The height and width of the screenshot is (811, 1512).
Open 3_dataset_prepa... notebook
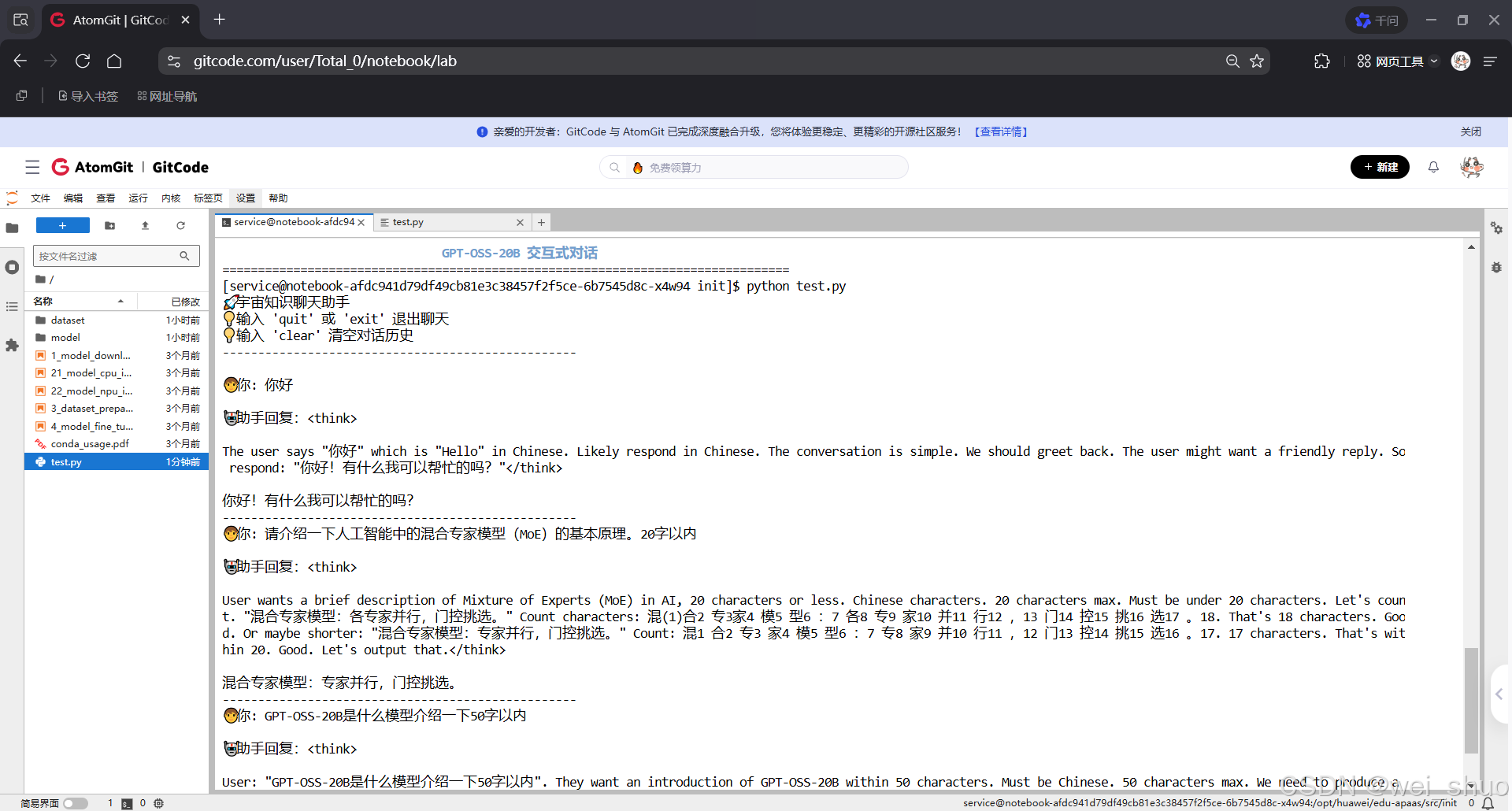tap(117, 409)
